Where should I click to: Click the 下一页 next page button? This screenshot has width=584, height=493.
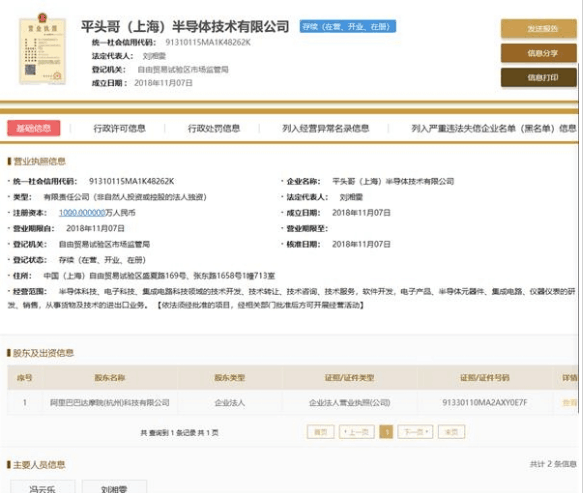click(x=415, y=432)
